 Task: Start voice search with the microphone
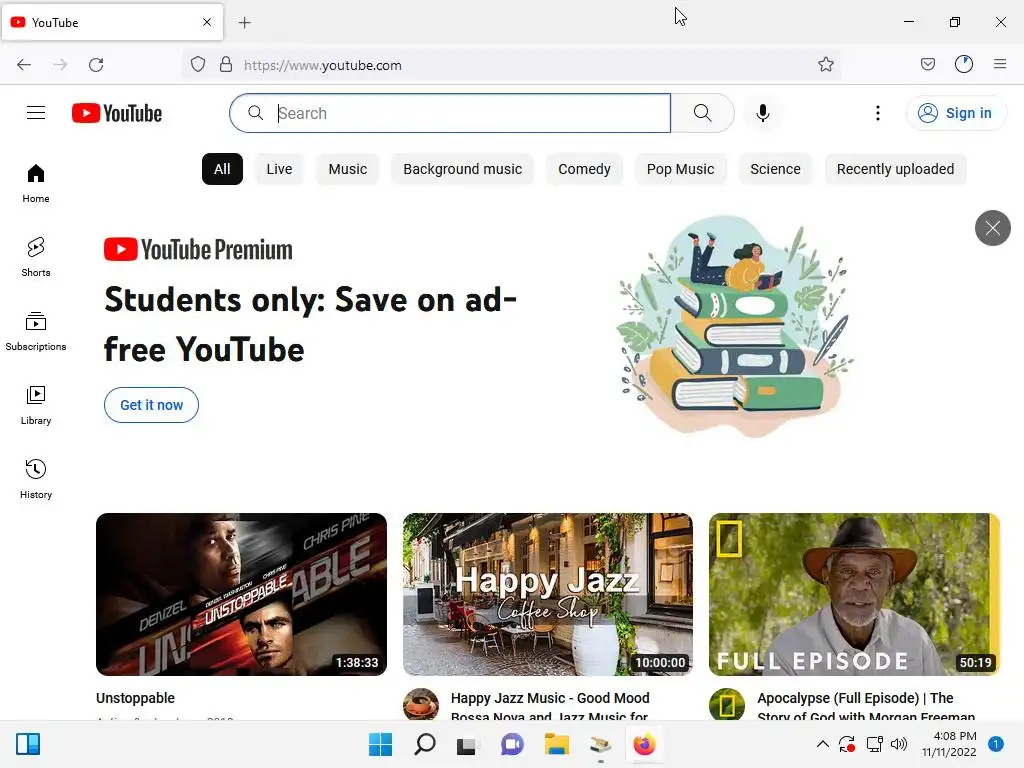[x=762, y=113]
